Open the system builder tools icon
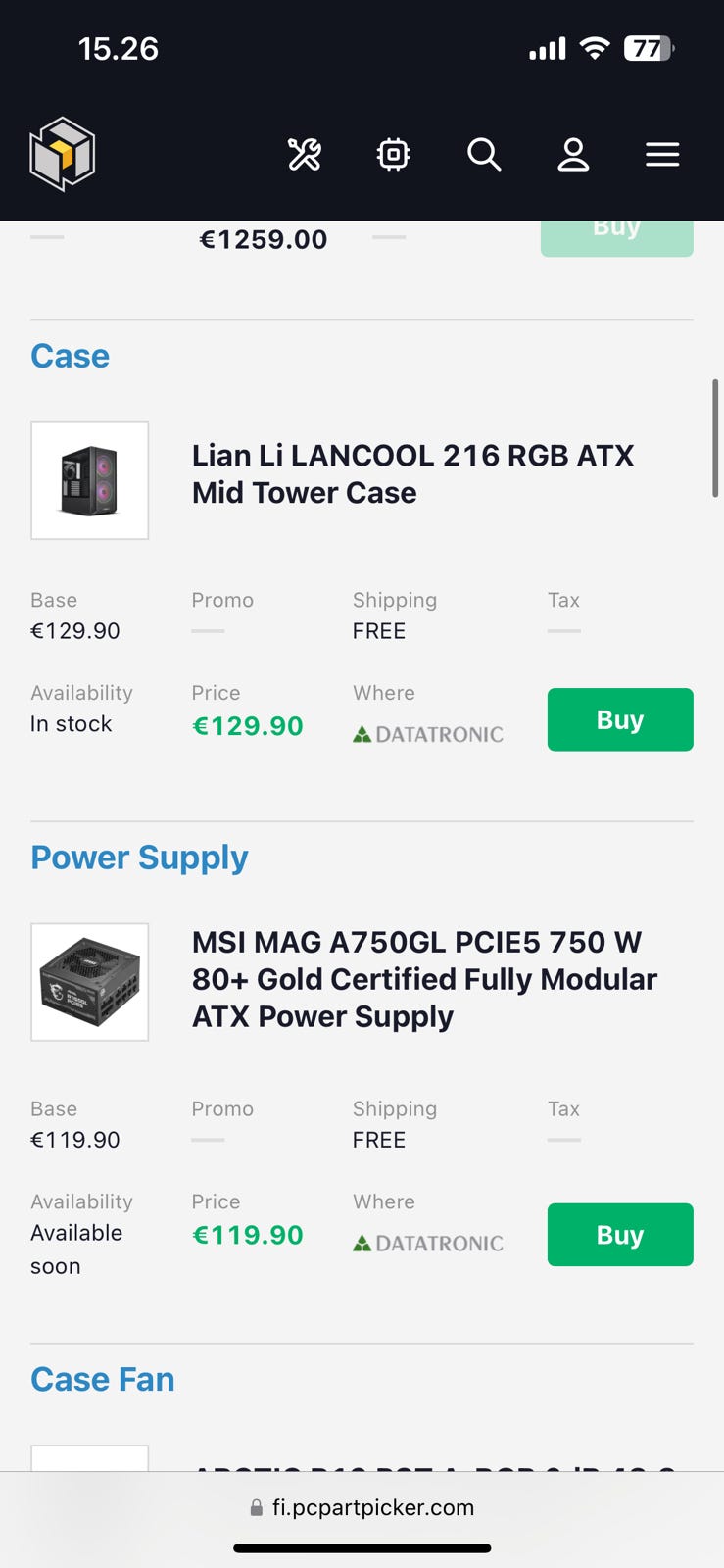 [304, 154]
